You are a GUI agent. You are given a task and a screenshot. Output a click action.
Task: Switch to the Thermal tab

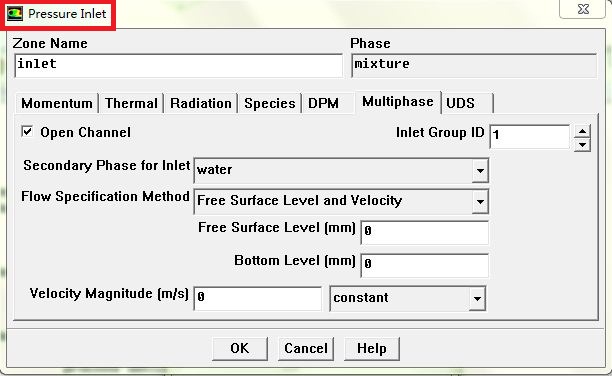point(131,103)
